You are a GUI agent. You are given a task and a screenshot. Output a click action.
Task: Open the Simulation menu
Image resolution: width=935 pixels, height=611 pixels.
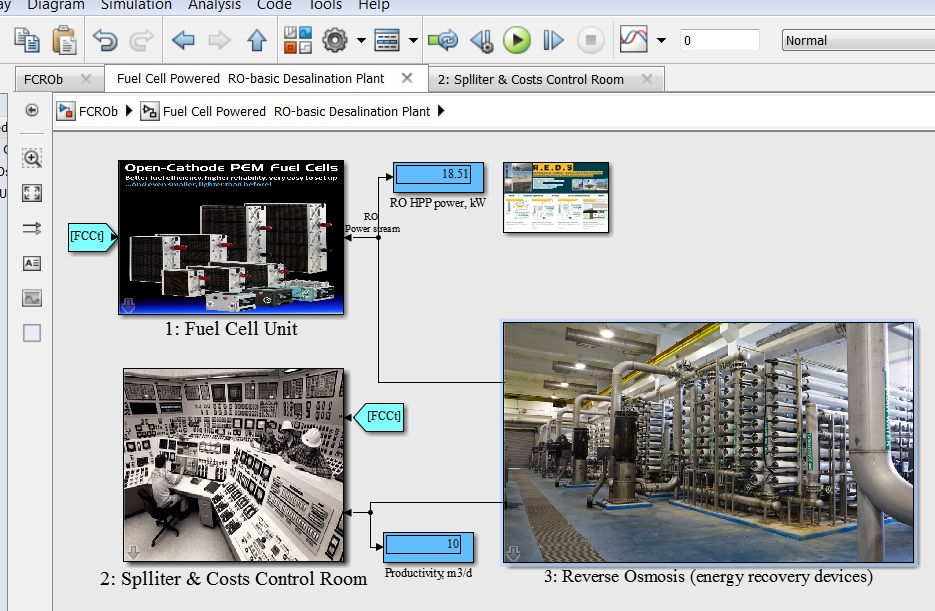[x=136, y=5]
